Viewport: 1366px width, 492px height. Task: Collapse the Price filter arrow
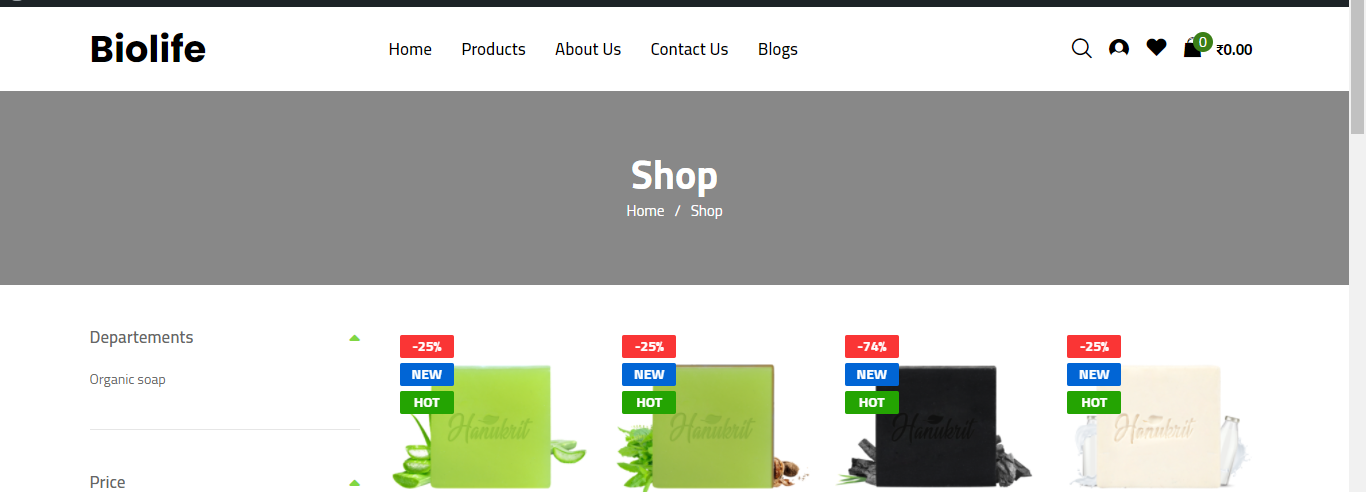[354, 483]
